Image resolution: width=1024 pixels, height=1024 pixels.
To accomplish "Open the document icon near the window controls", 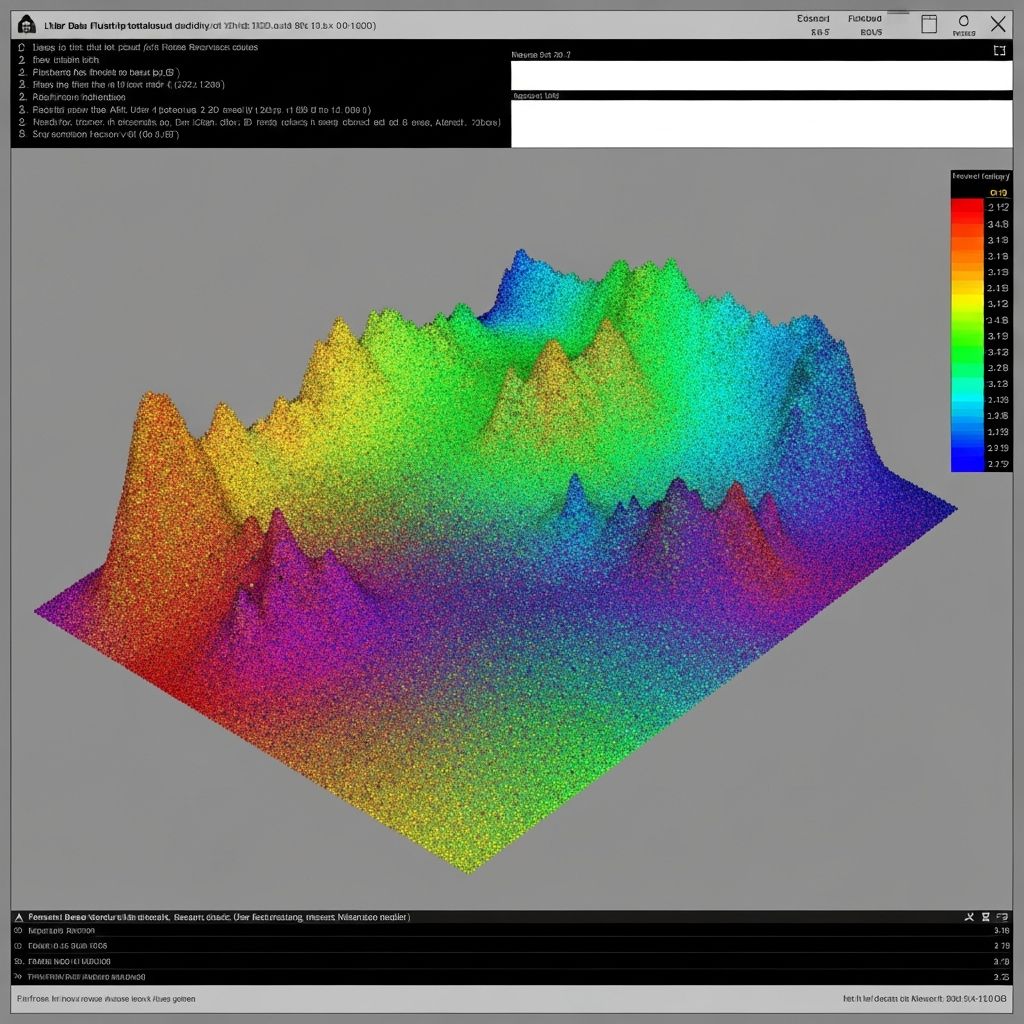I will tap(930, 24).
